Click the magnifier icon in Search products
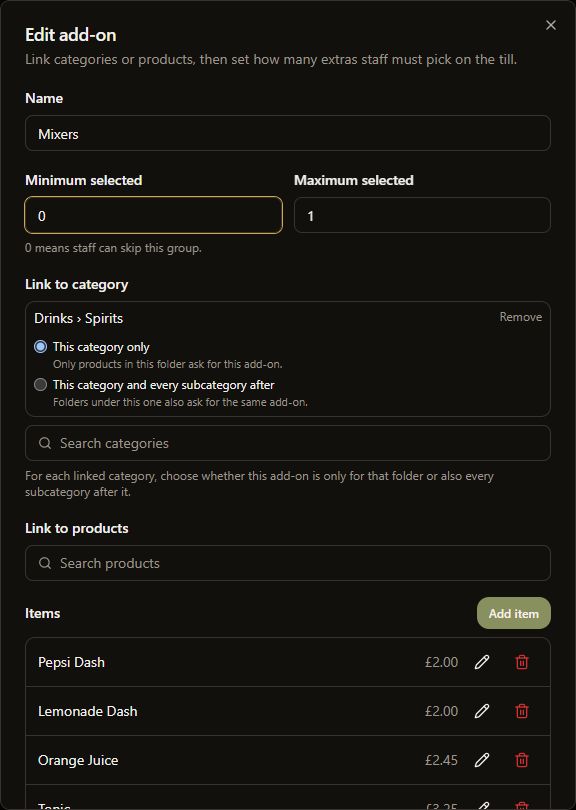576x810 pixels. [45, 563]
